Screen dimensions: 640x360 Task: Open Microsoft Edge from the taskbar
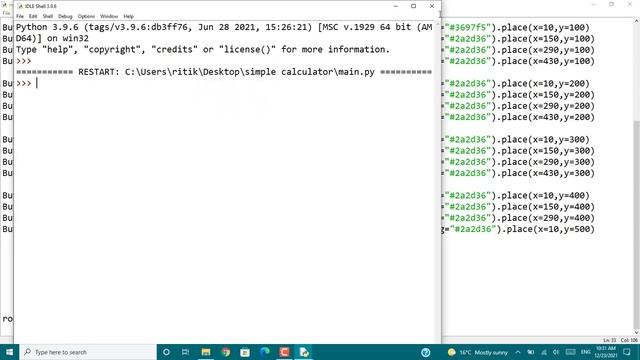pos(264,352)
